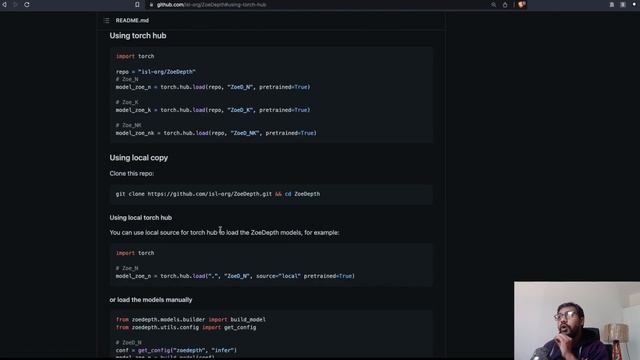Viewport: 640px width, 360px height.
Task: Click the magnifier icon in the address bar
Action: point(493,5)
